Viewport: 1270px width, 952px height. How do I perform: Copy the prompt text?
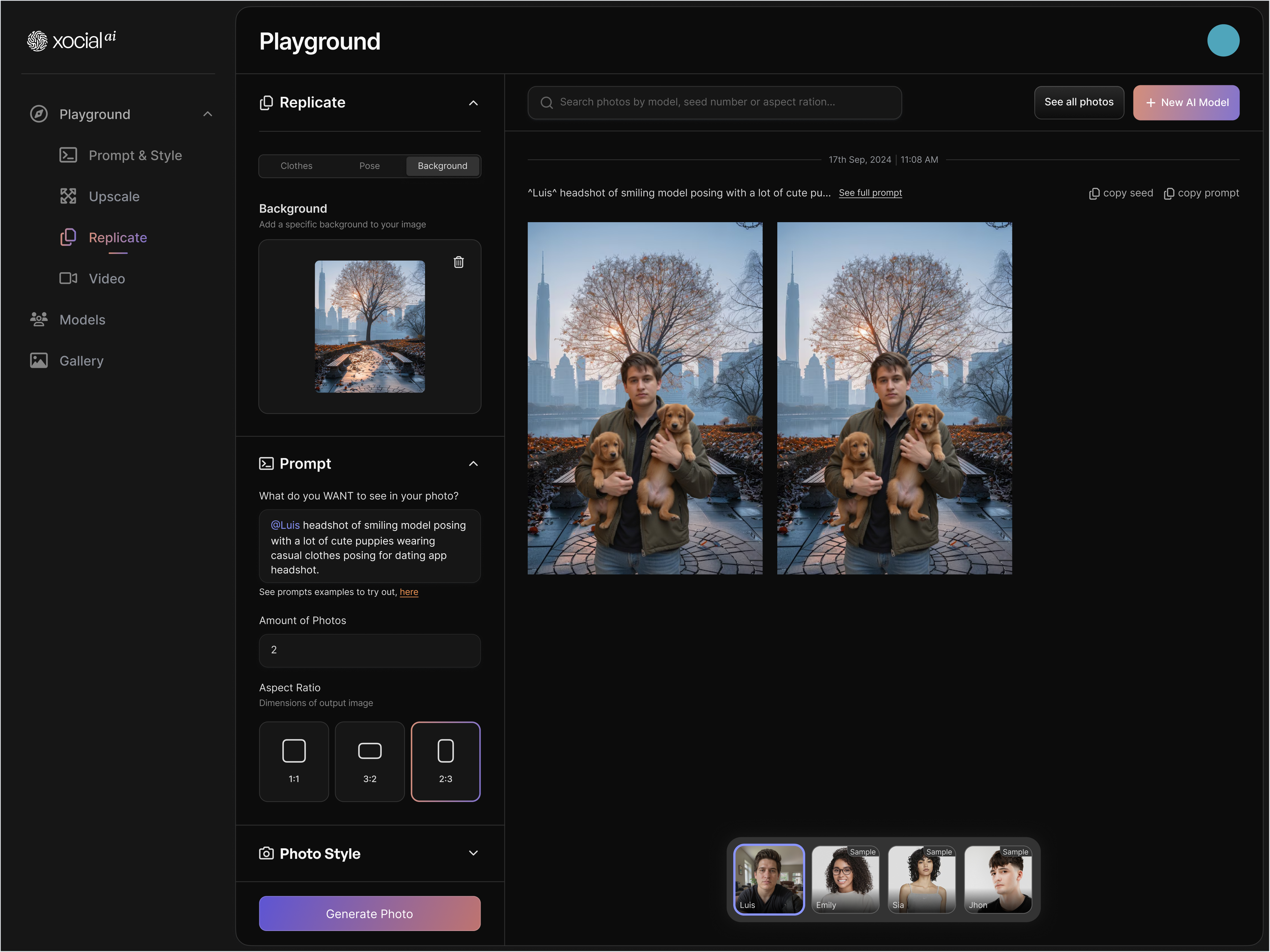pos(1201,193)
